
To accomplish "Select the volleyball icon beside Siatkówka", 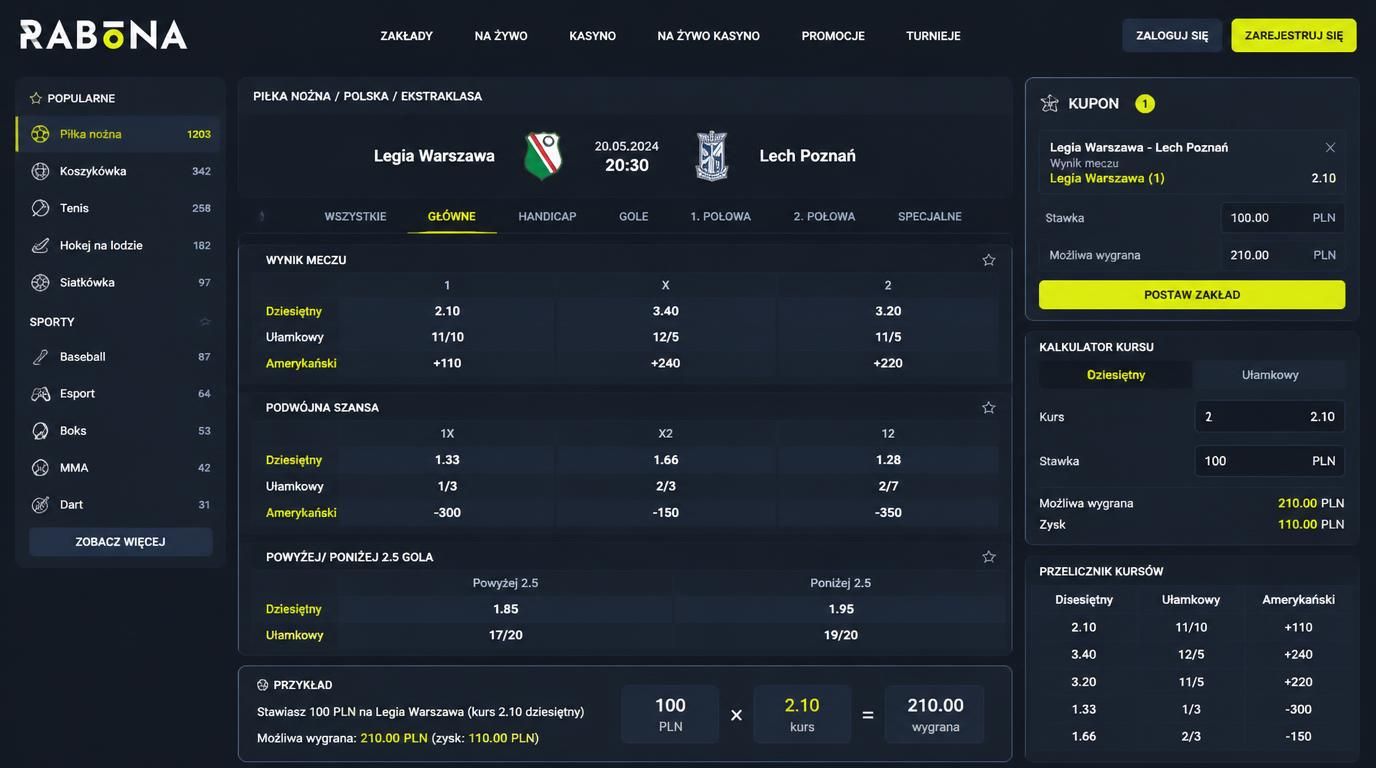I will point(40,282).
